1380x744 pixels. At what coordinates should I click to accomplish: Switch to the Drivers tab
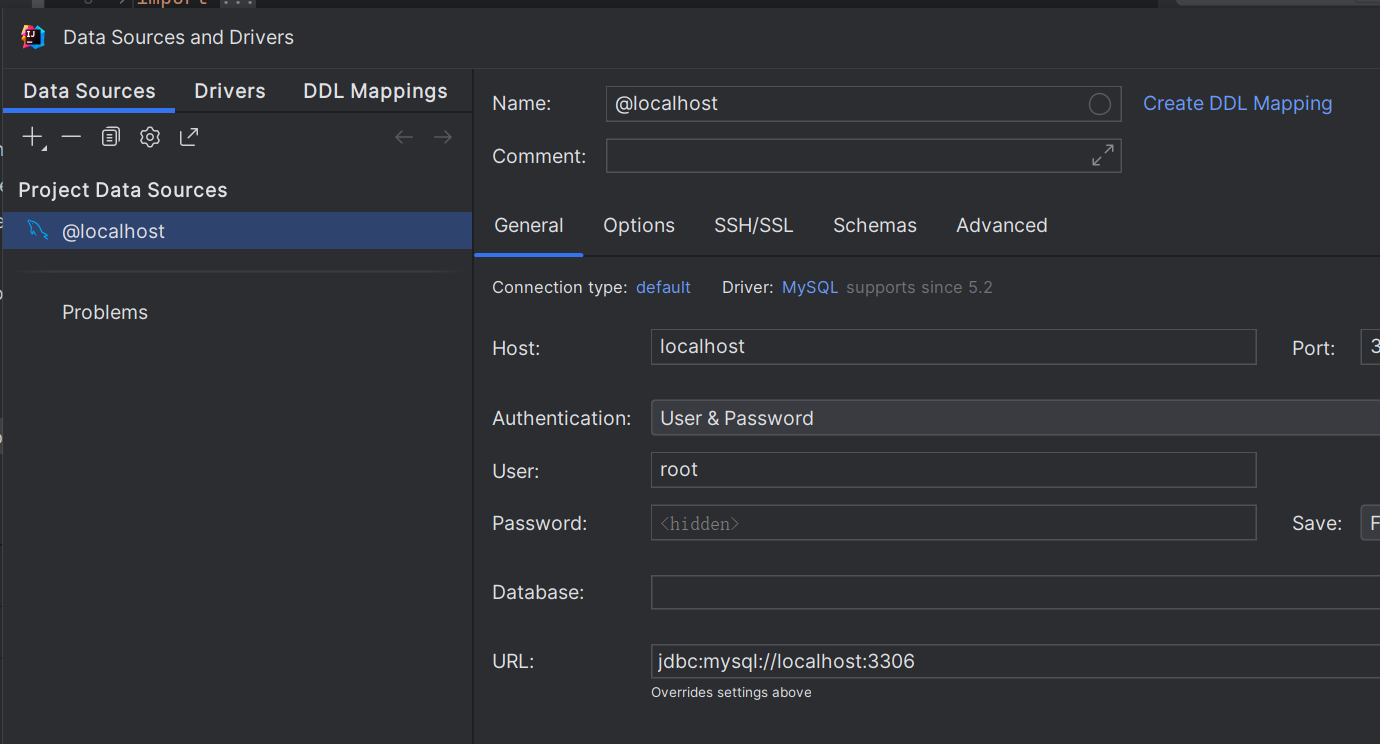[x=230, y=91]
